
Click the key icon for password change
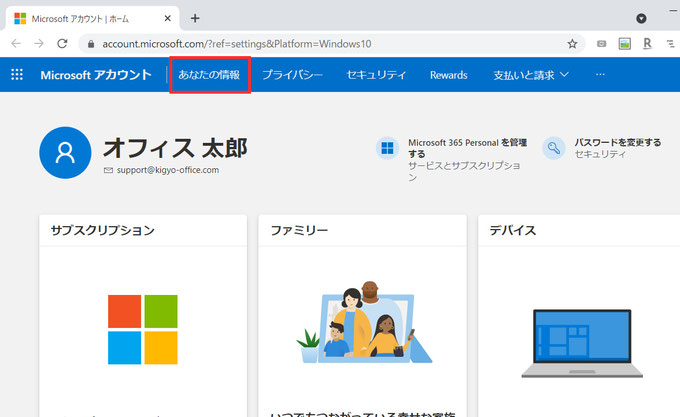[554, 148]
